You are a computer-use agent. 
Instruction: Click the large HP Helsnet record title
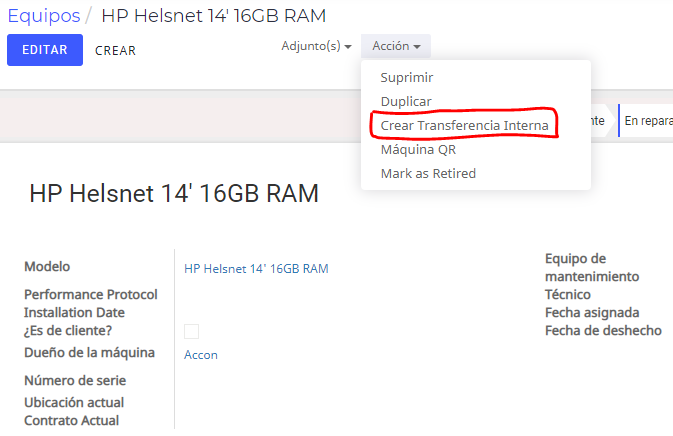tap(174, 193)
